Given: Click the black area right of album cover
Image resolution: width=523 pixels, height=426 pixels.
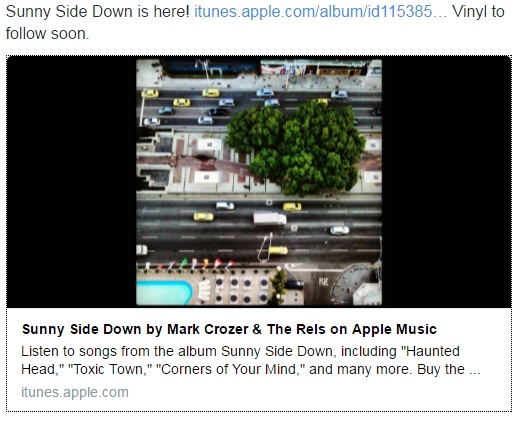Looking at the screenshot, I should 446,182.
